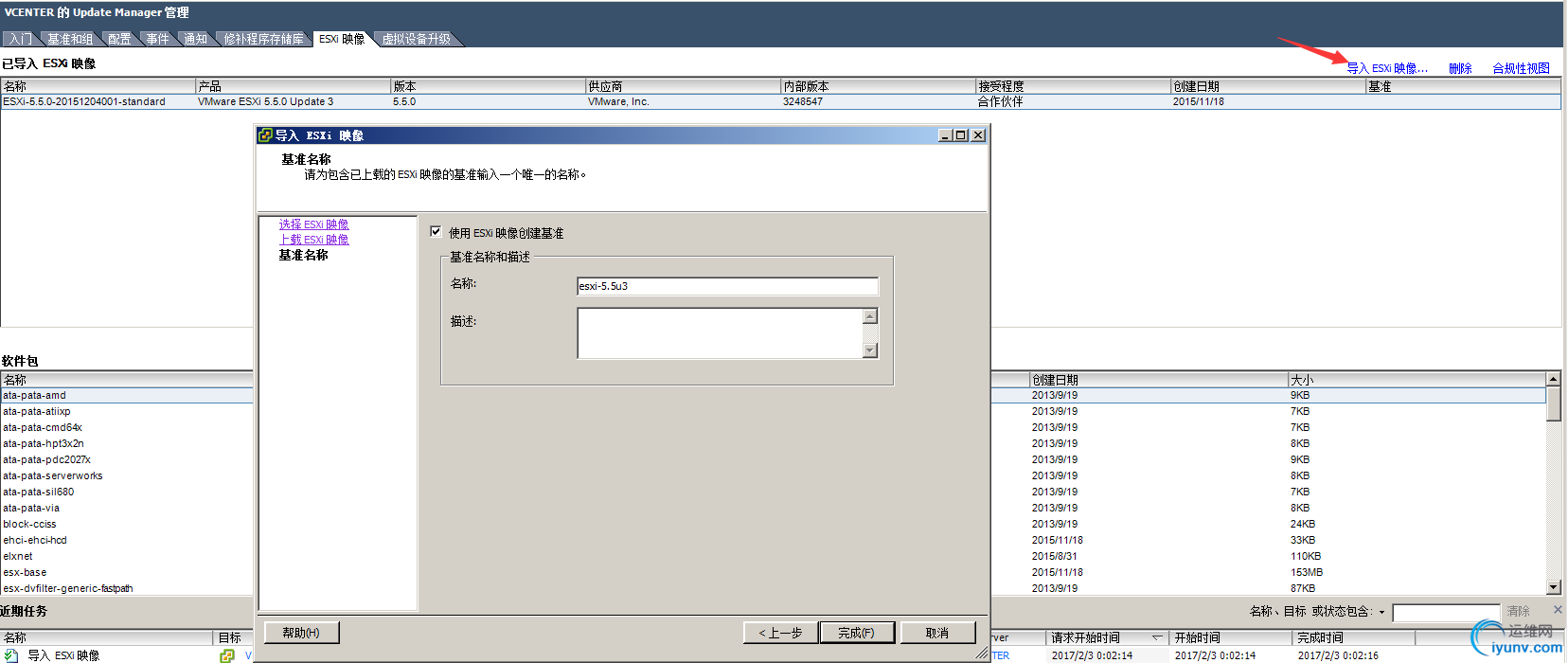
Task: Click description box scroll down arrow
Action: tap(870, 350)
